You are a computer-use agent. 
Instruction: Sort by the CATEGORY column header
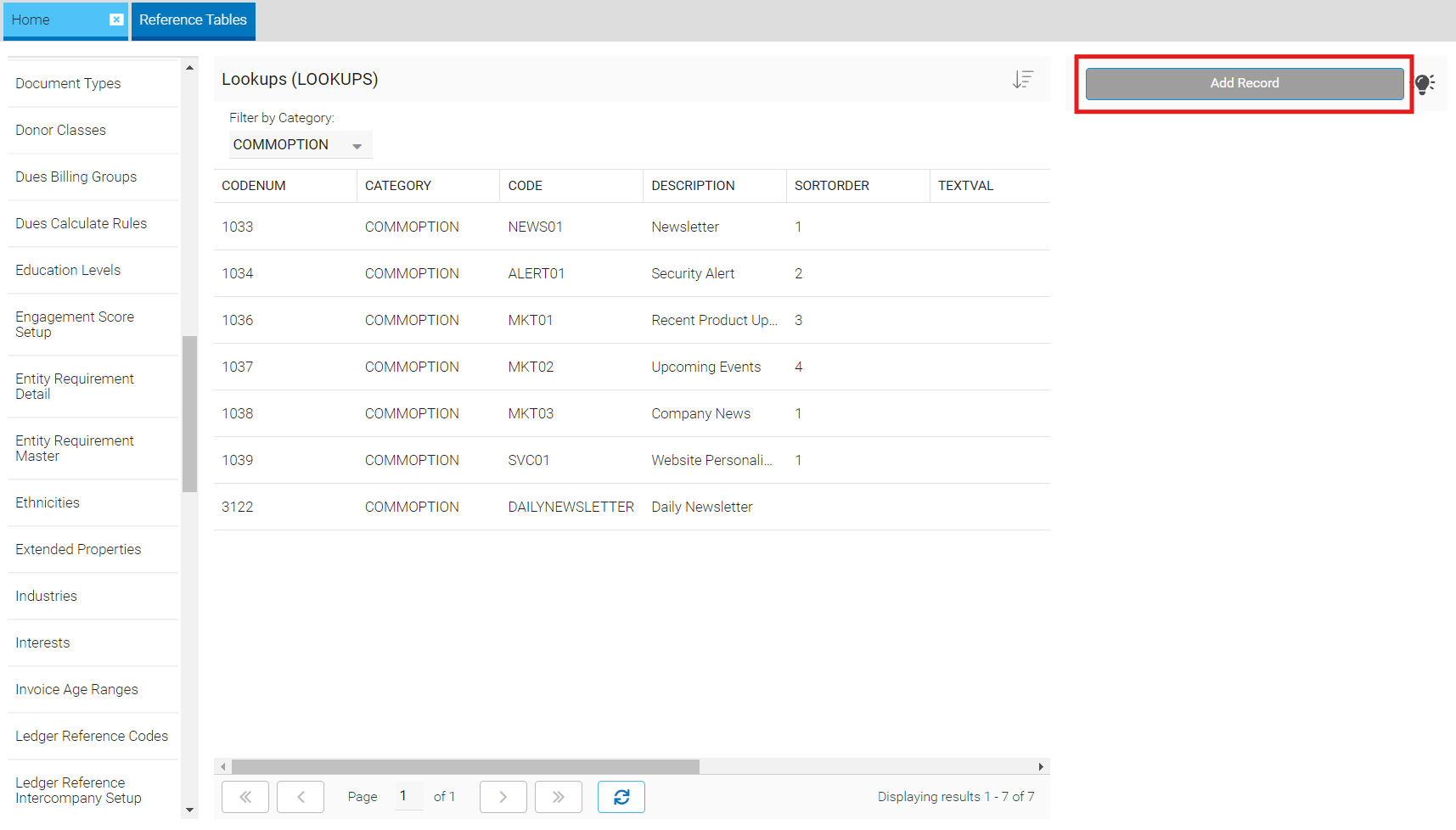[x=429, y=186]
